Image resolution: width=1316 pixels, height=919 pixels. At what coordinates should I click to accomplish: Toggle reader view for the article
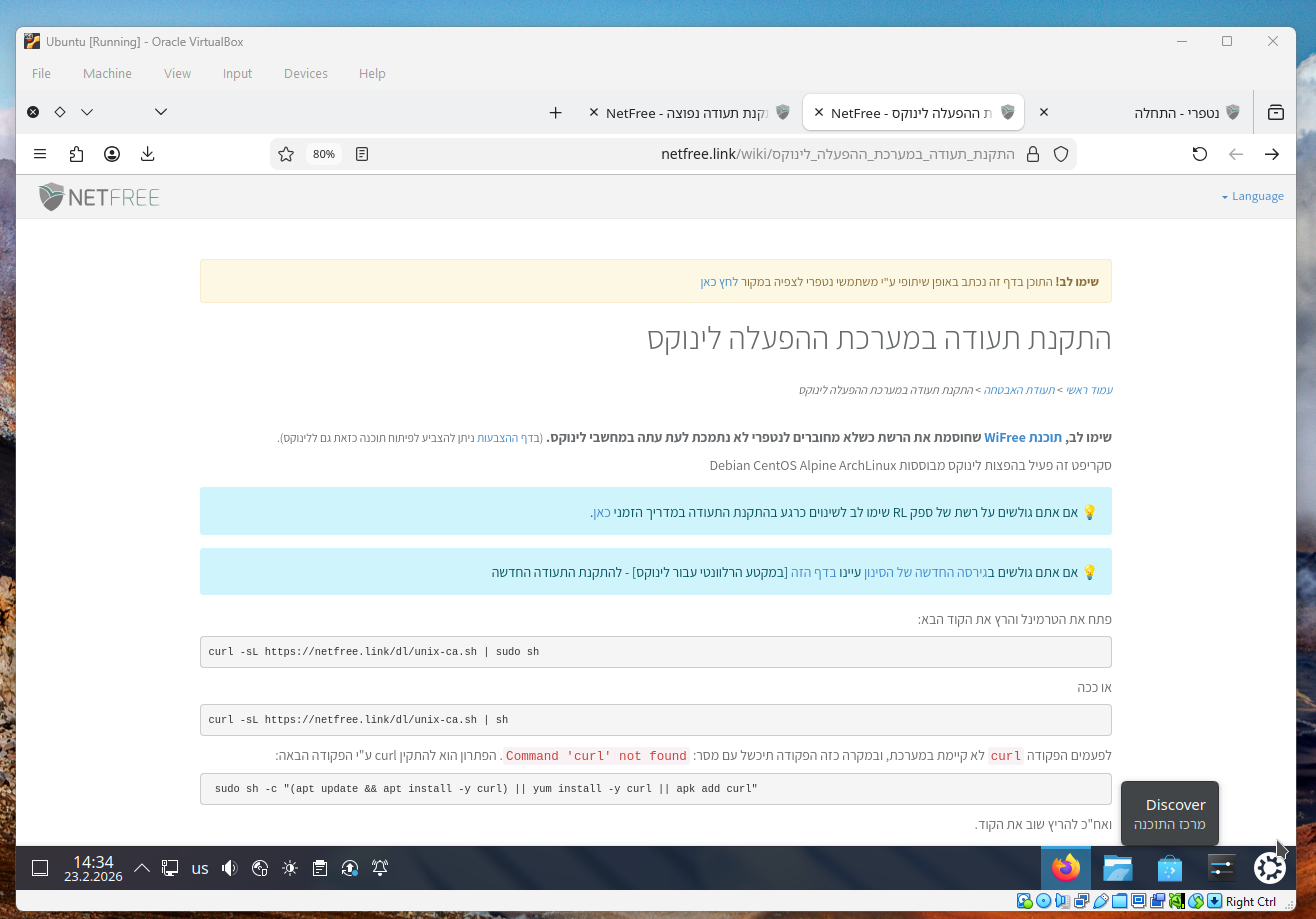coord(361,154)
